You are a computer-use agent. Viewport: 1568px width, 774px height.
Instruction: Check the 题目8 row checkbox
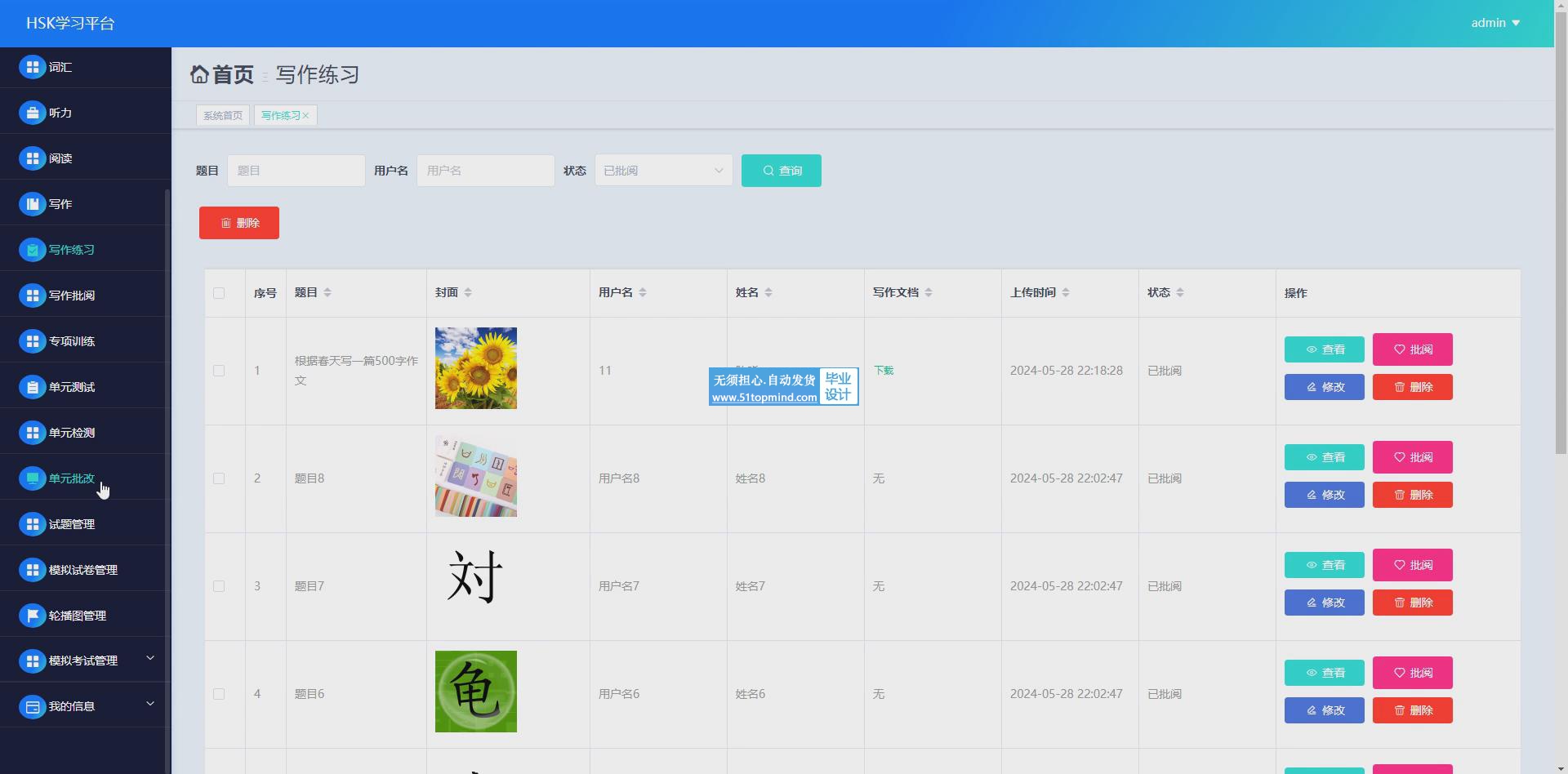pos(219,478)
